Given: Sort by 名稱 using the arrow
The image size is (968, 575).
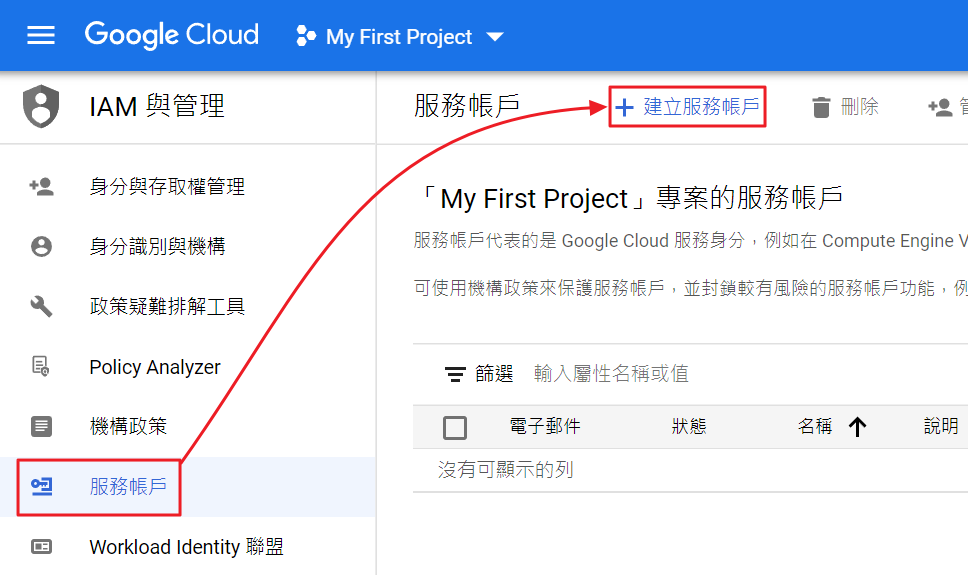Looking at the screenshot, I should tap(857, 427).
